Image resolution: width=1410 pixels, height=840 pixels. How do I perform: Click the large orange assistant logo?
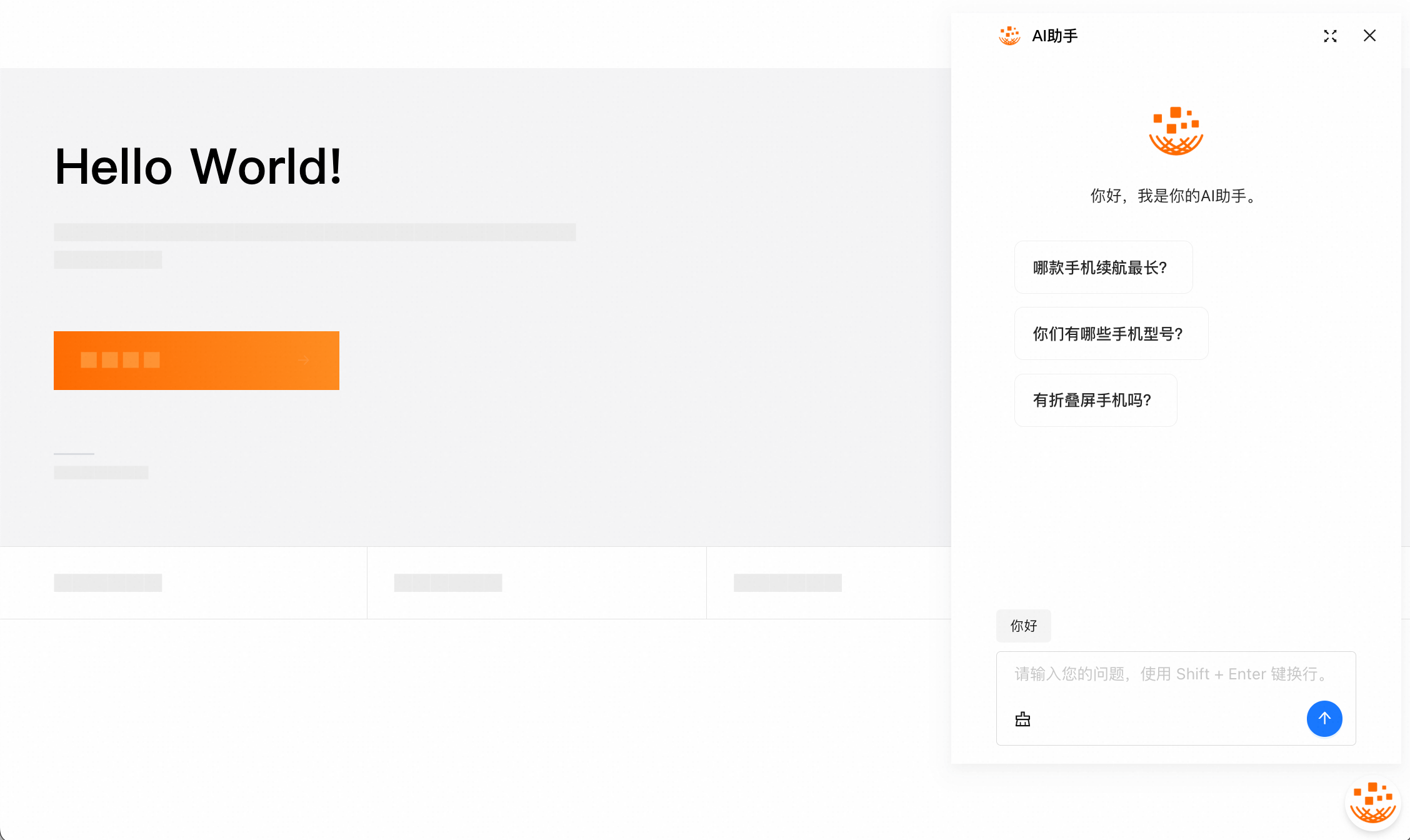pos(1176,131)
